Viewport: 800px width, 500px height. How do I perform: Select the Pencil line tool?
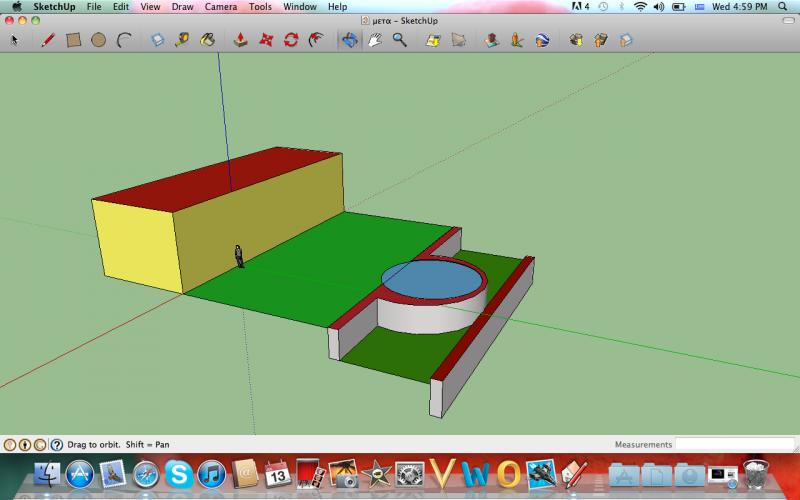47,40
